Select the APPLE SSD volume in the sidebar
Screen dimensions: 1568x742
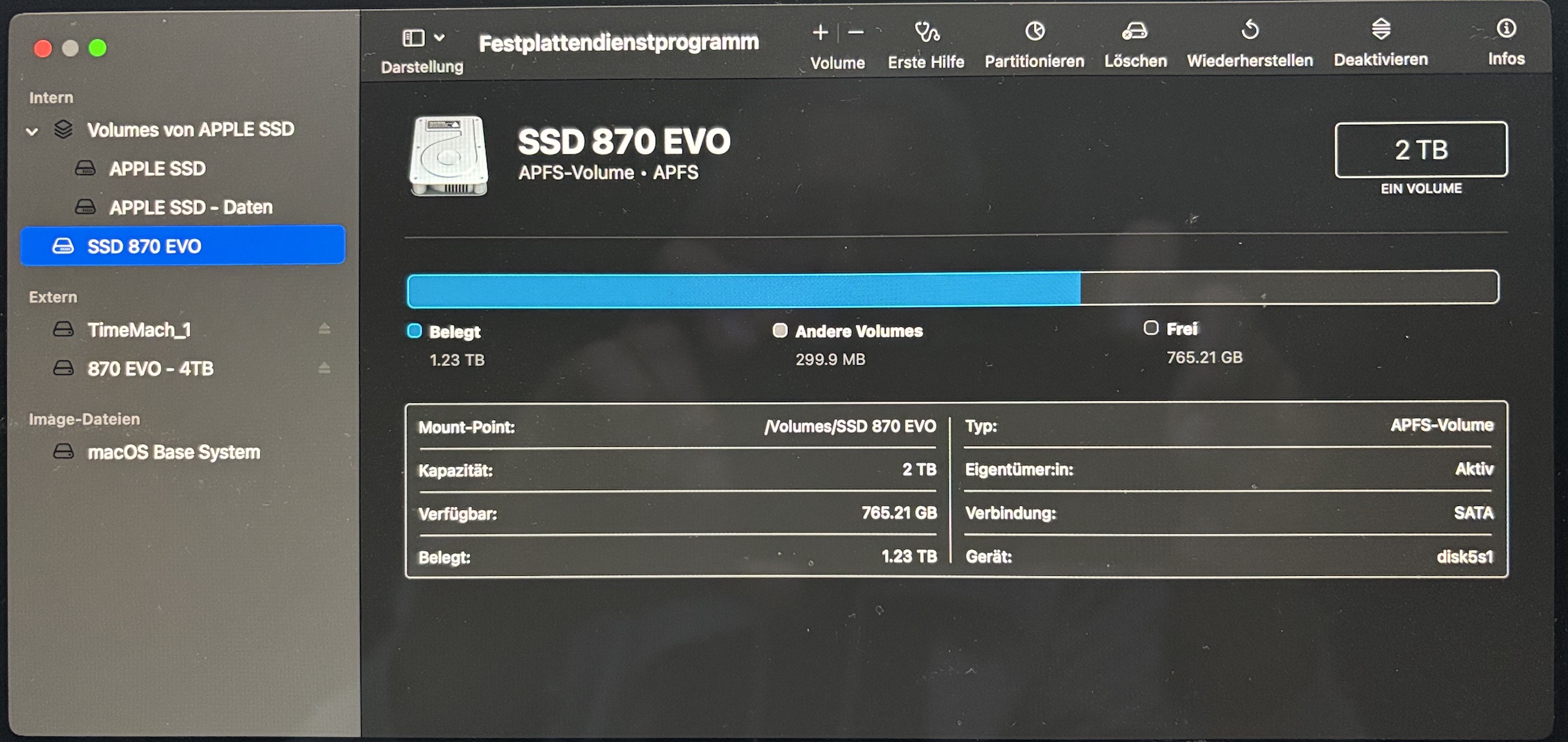click(x=157, y=169)
